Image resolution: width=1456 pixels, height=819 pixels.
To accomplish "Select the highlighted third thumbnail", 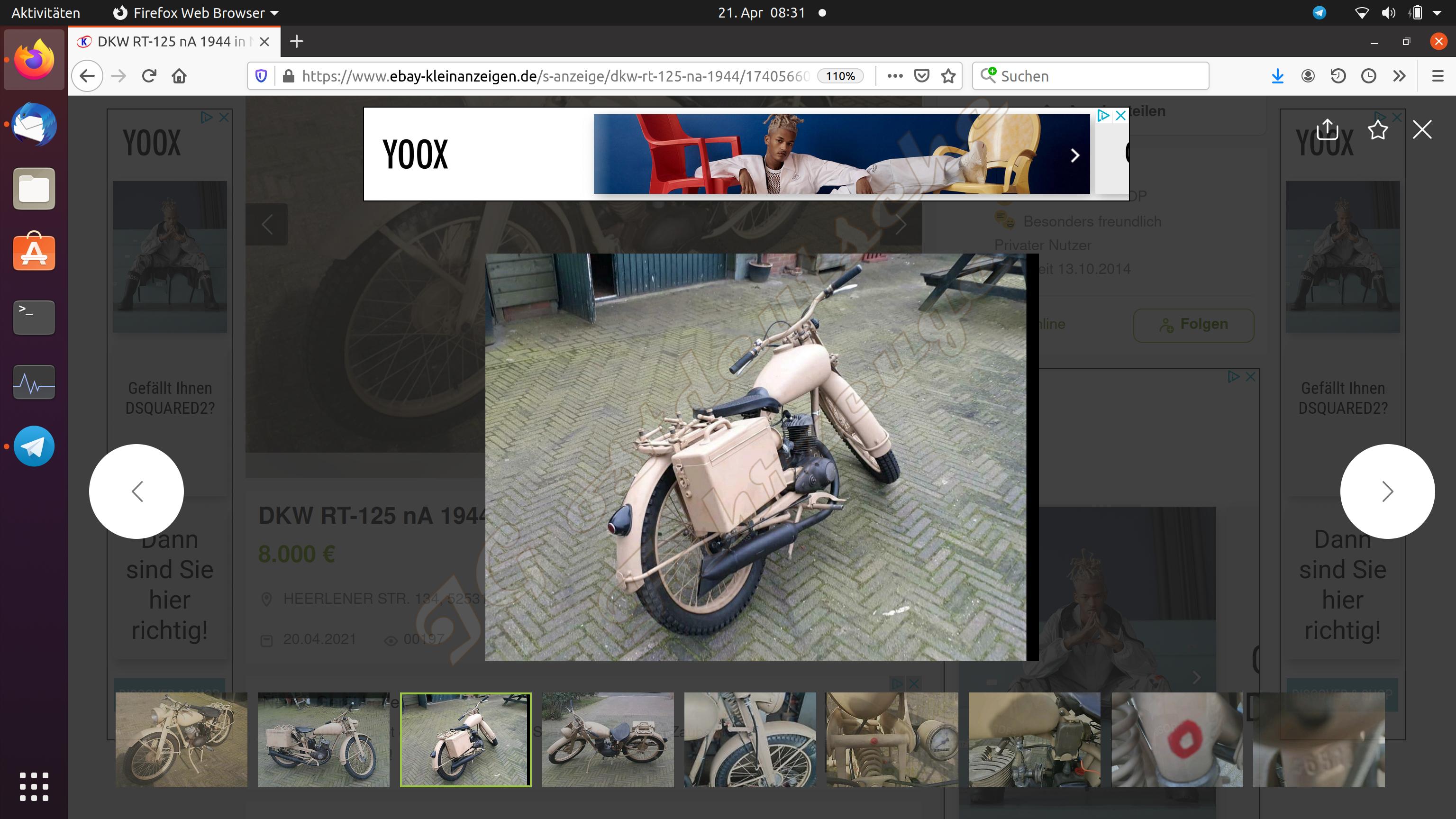I will (x=466, y=739).
